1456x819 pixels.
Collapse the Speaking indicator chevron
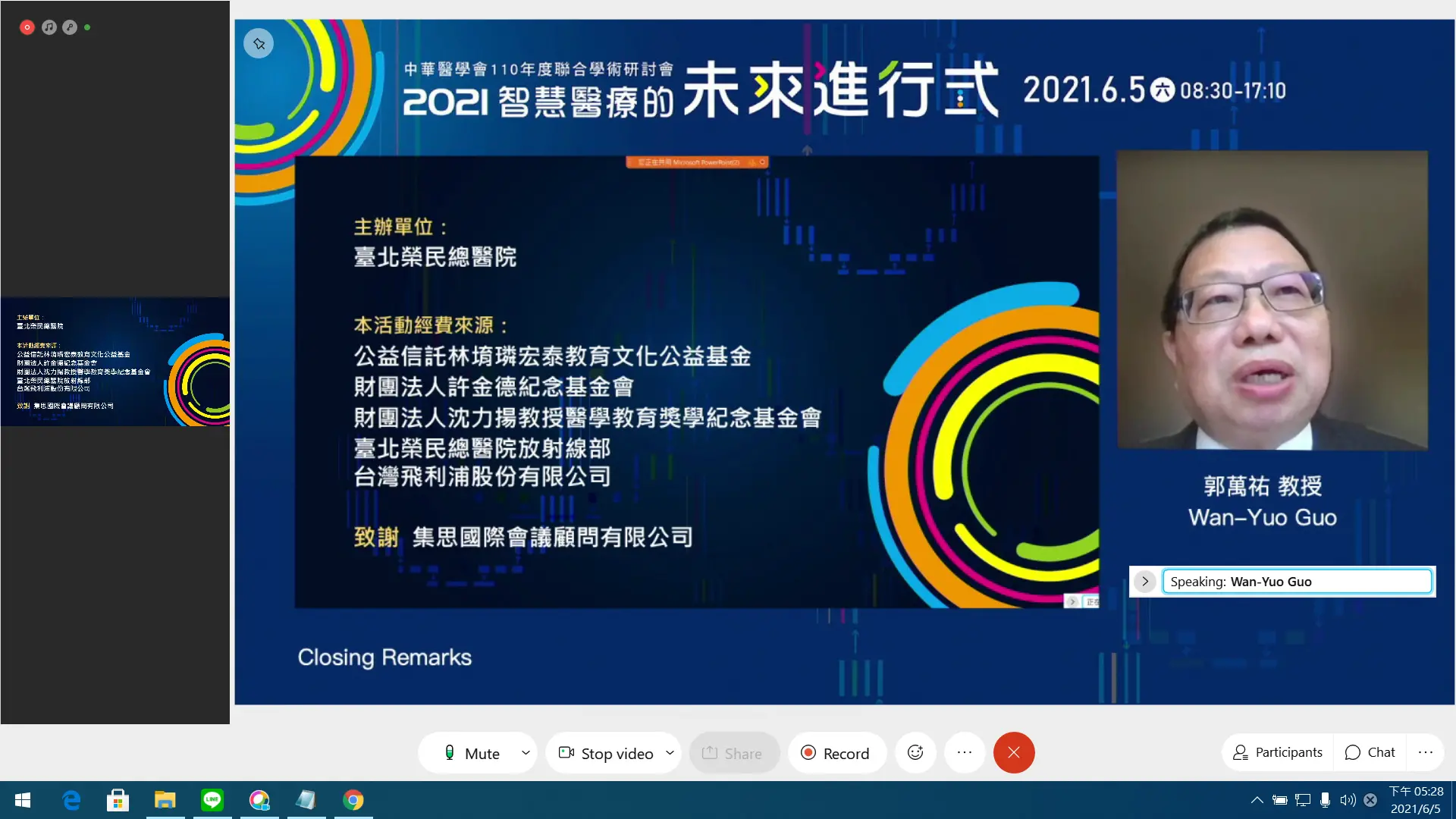(1145, 582)
